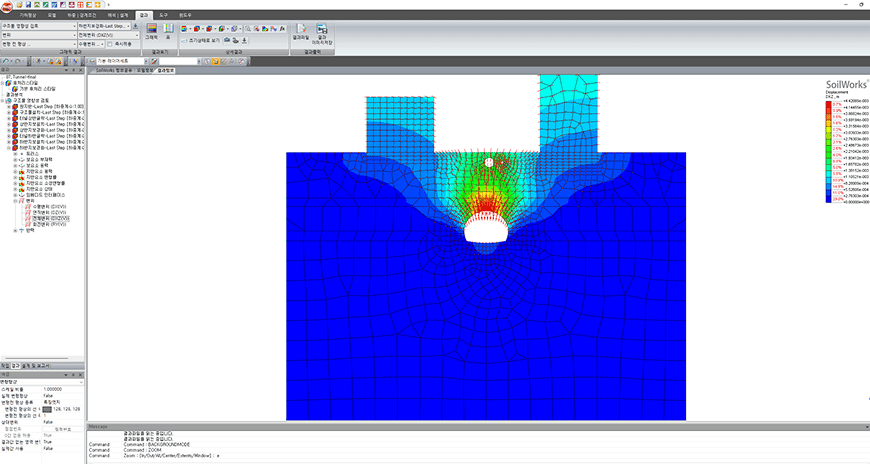Open the DXZ(V) result component dropdown
Screen dimensions: 870x464
click(x=108, y=35)
